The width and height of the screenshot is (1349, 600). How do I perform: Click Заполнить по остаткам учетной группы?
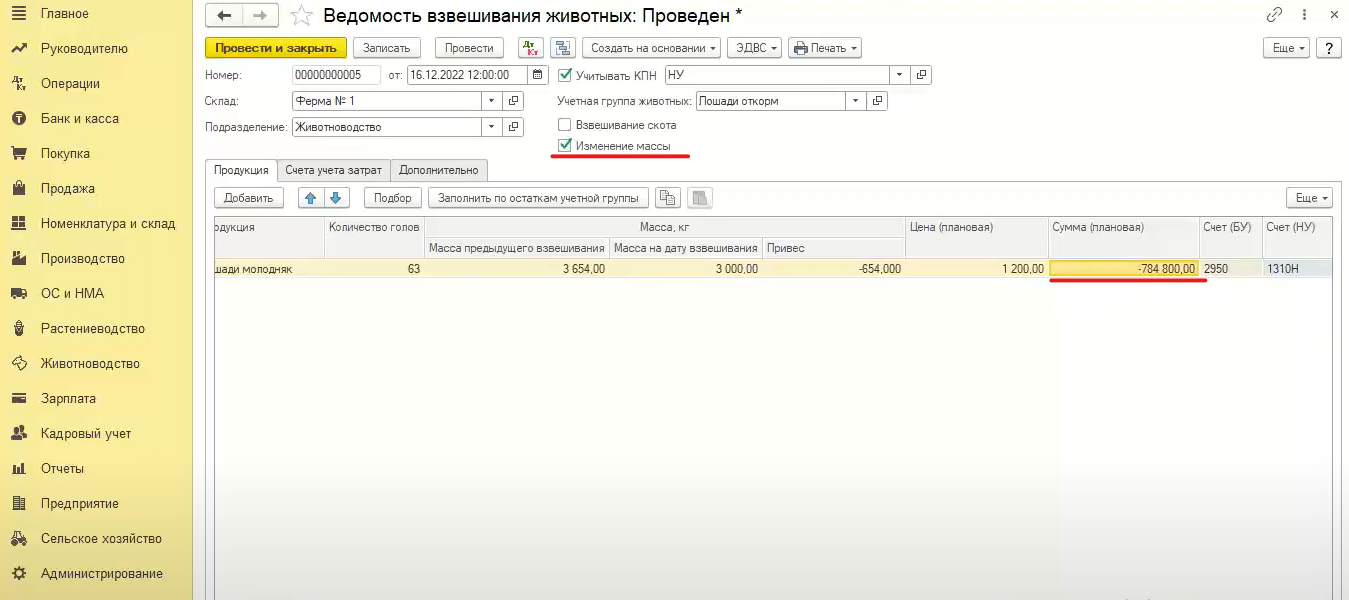tap(538, 198)
